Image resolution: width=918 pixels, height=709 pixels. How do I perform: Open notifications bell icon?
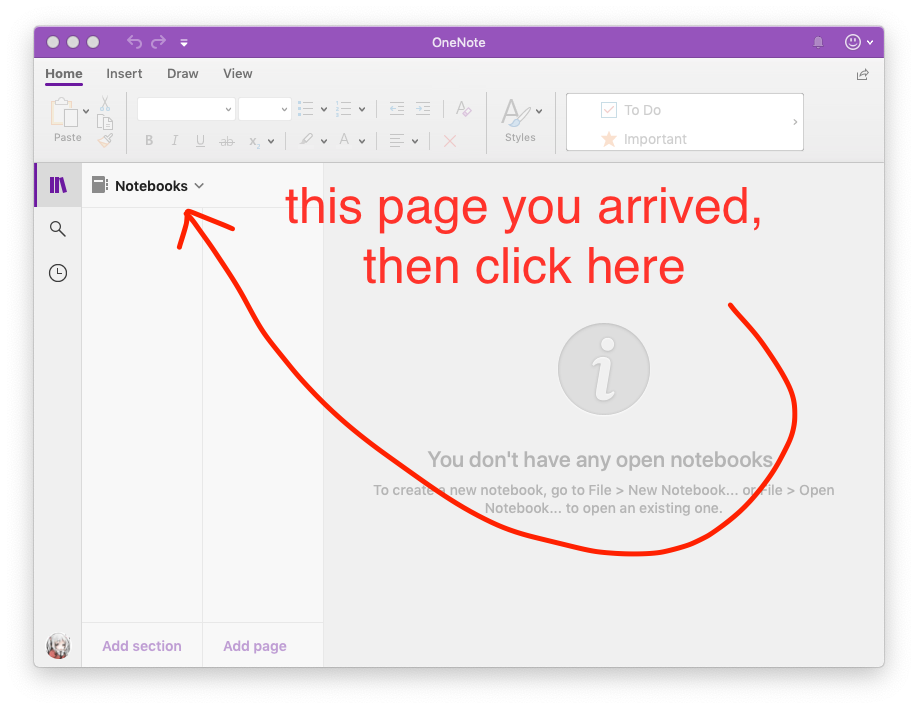click(x=818, y=42)
